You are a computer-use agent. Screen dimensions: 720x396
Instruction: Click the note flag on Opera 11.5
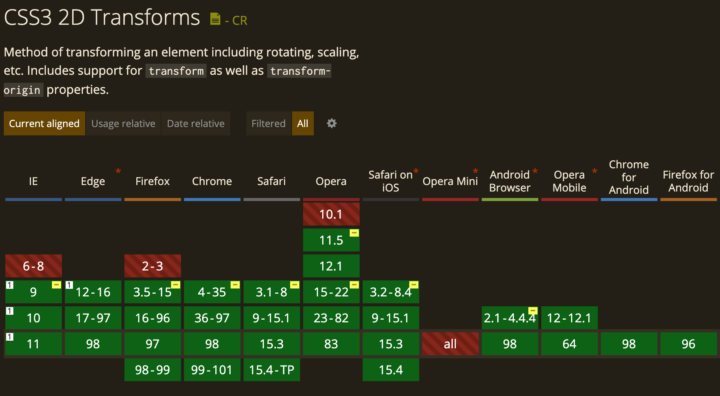pyautogui.click(x=354, y=233)
